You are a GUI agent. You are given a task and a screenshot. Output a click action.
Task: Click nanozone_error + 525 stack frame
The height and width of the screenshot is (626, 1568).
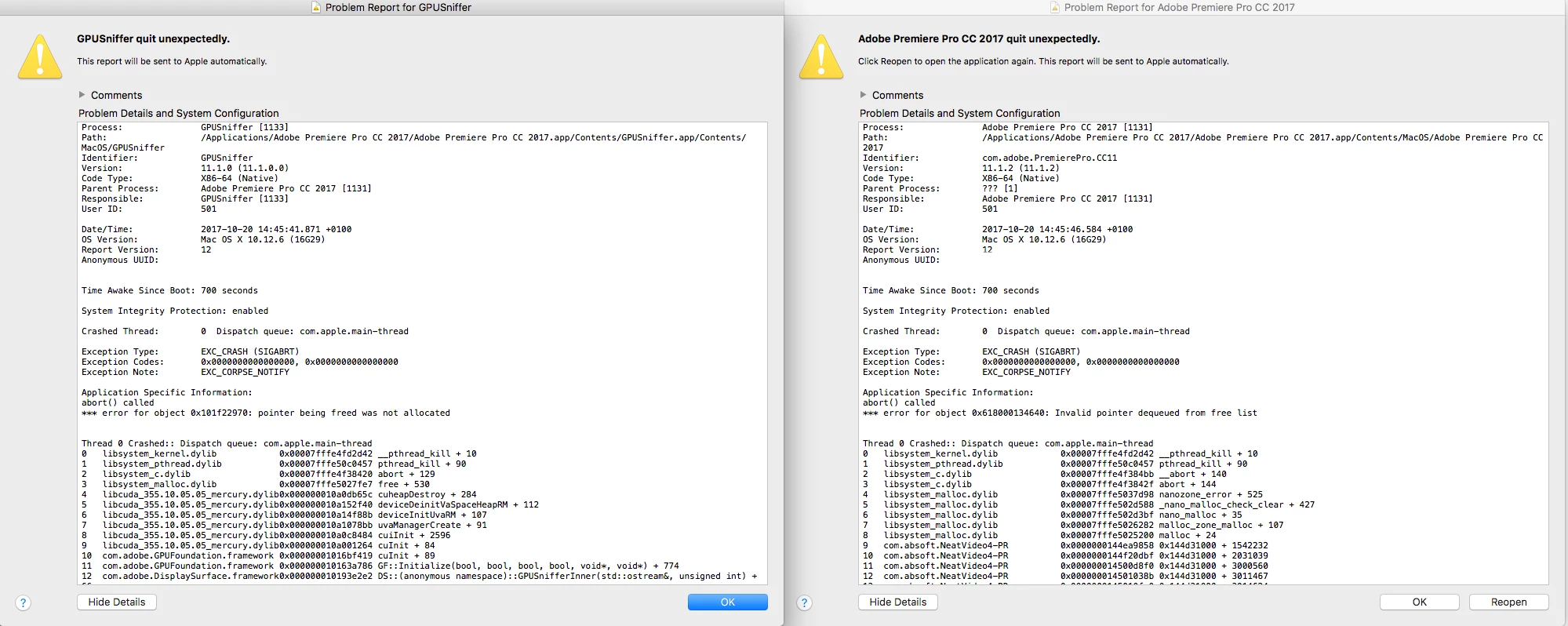pos(1063,494)
